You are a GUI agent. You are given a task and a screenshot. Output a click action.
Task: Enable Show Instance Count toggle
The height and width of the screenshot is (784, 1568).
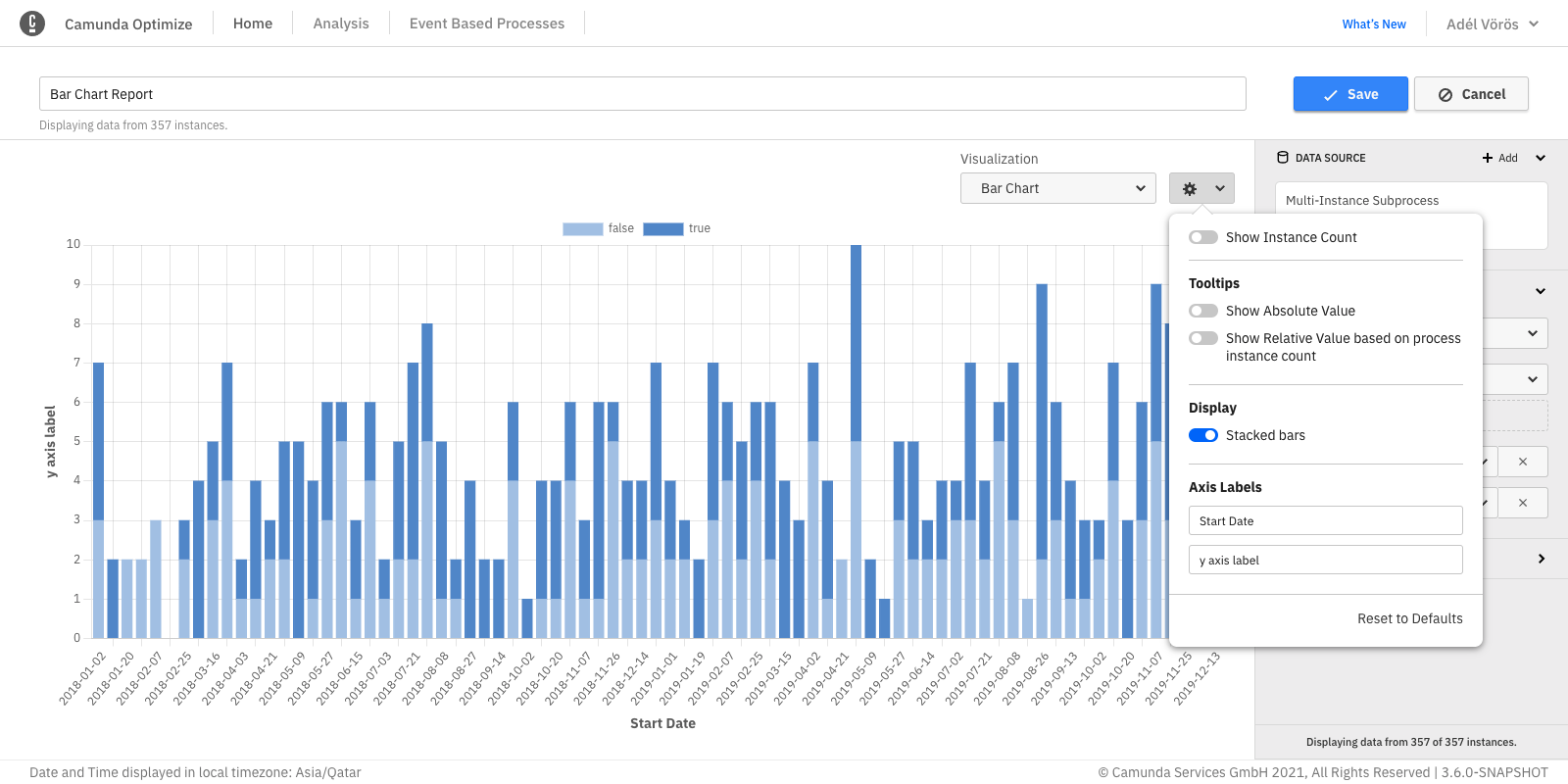click(x=1203, y=237)
